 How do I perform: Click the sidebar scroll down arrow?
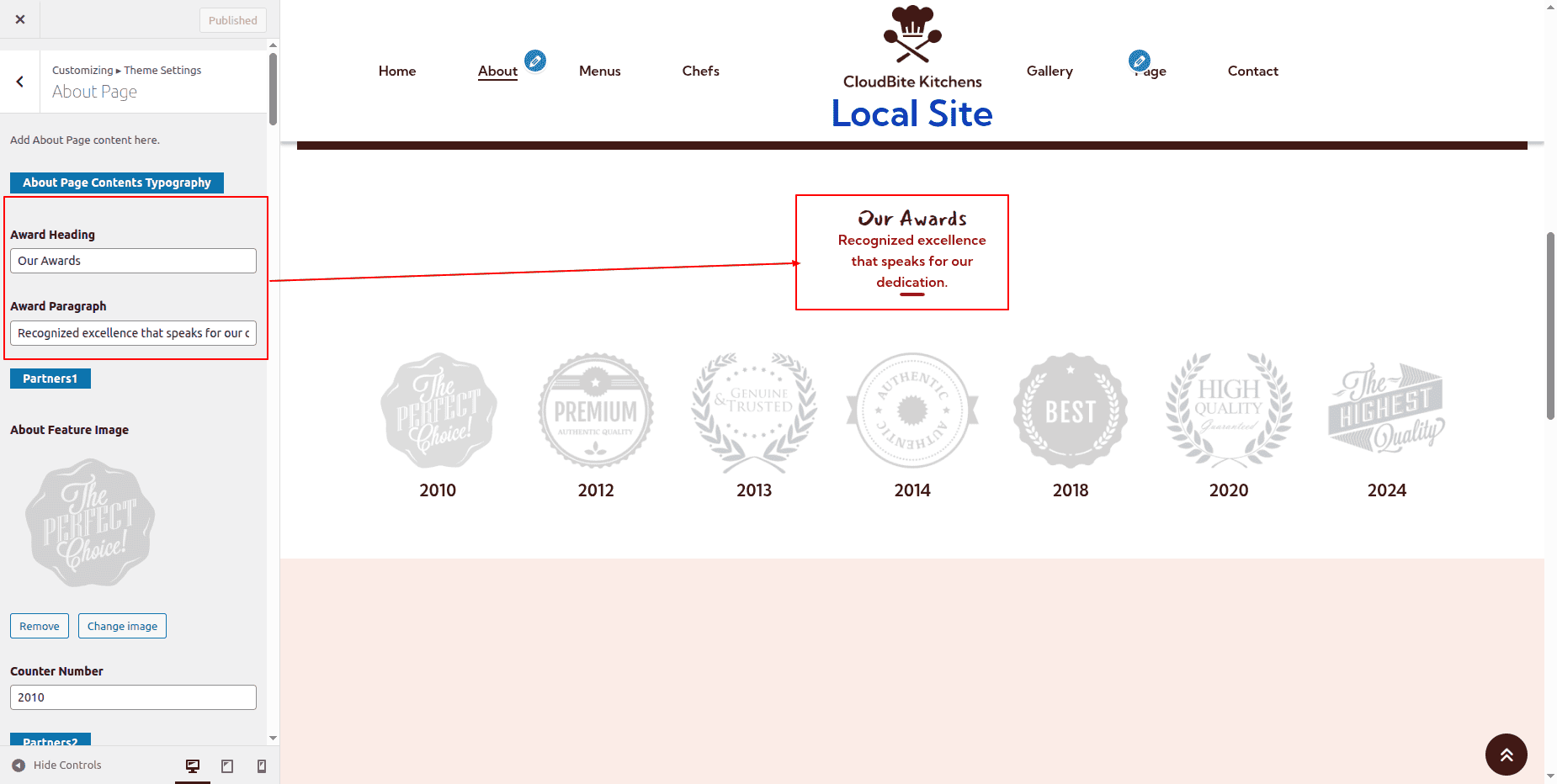(273, 738)
